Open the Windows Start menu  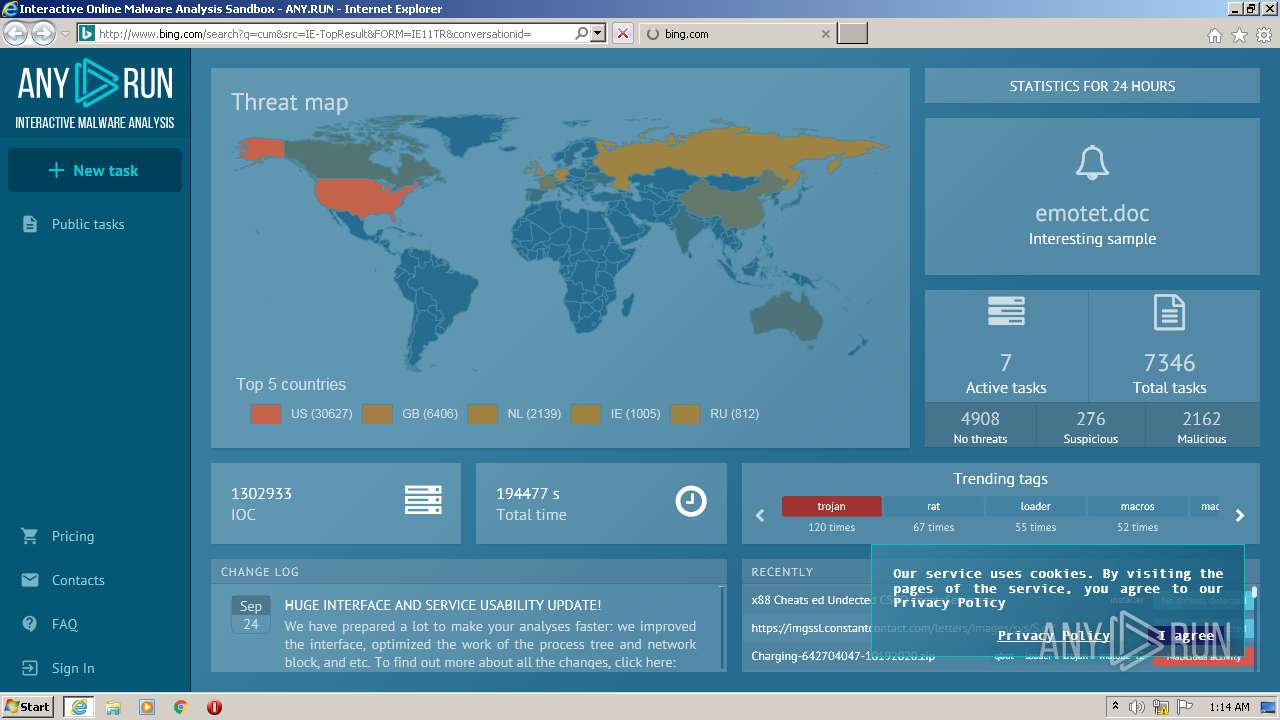pyautogui.click(x=28, y=707)
